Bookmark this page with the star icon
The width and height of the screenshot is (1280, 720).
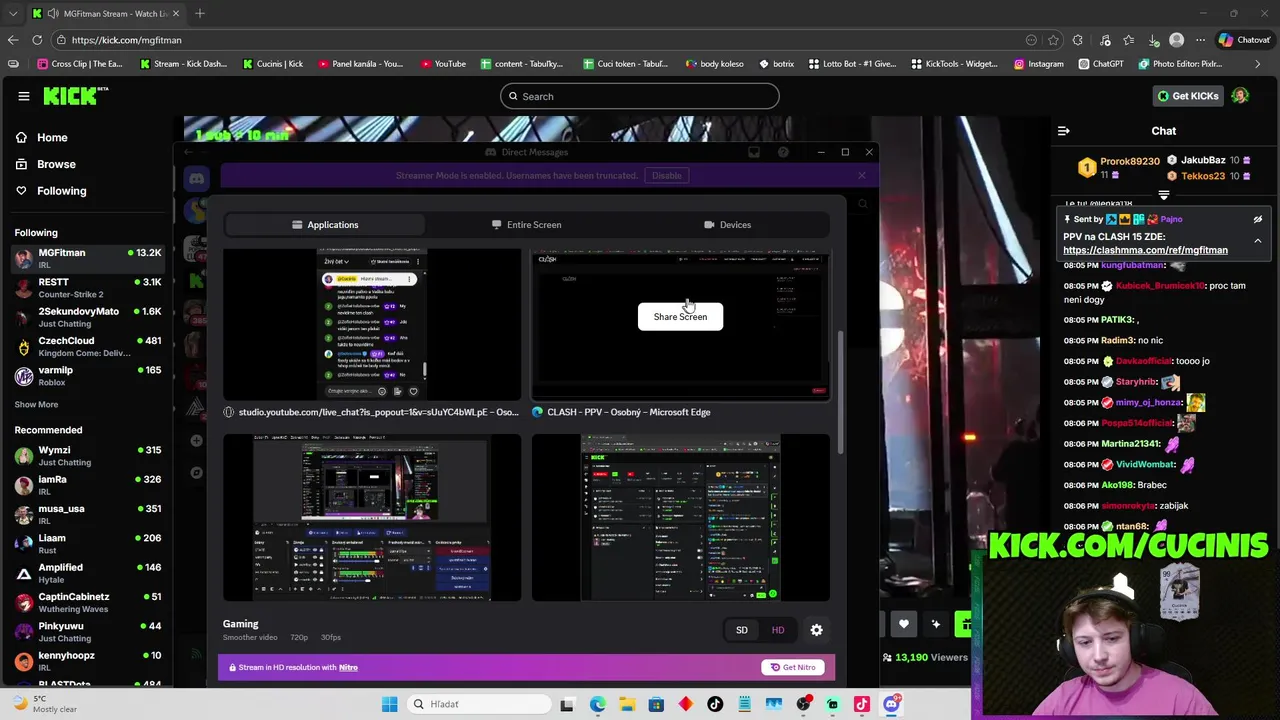point(1053,40)
